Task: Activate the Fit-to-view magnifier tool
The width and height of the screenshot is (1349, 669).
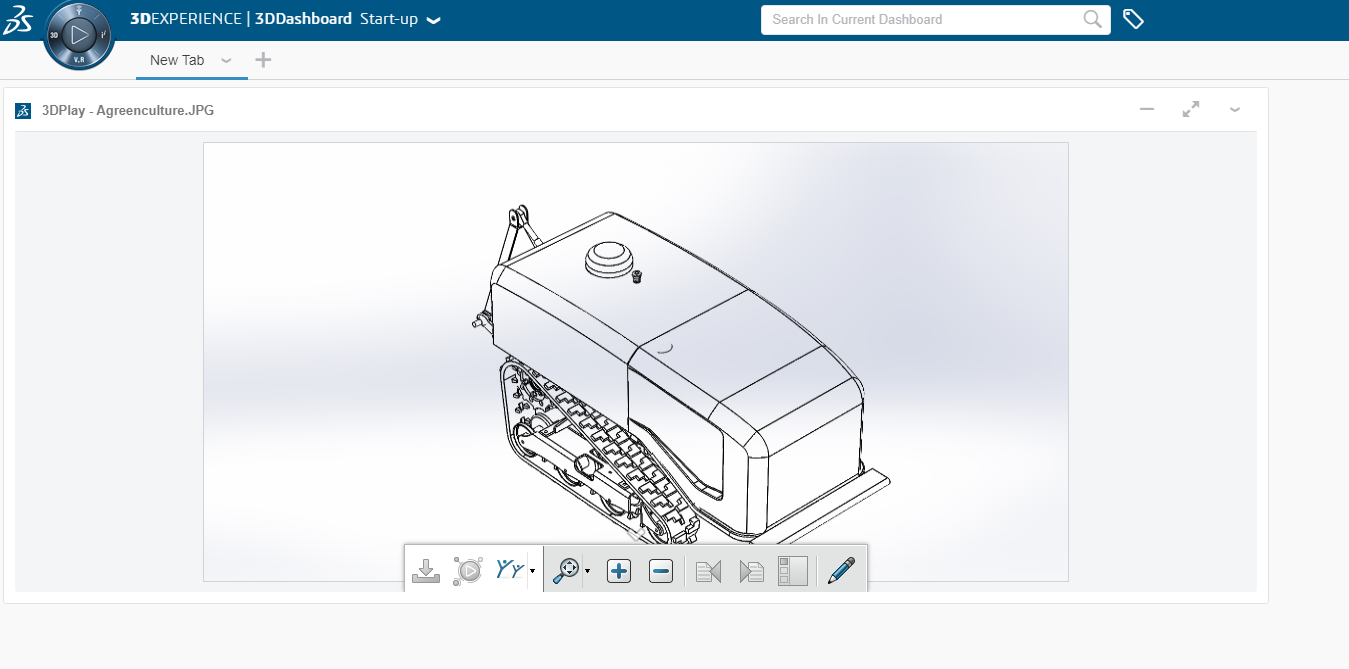Action: [x=566, y=570]
